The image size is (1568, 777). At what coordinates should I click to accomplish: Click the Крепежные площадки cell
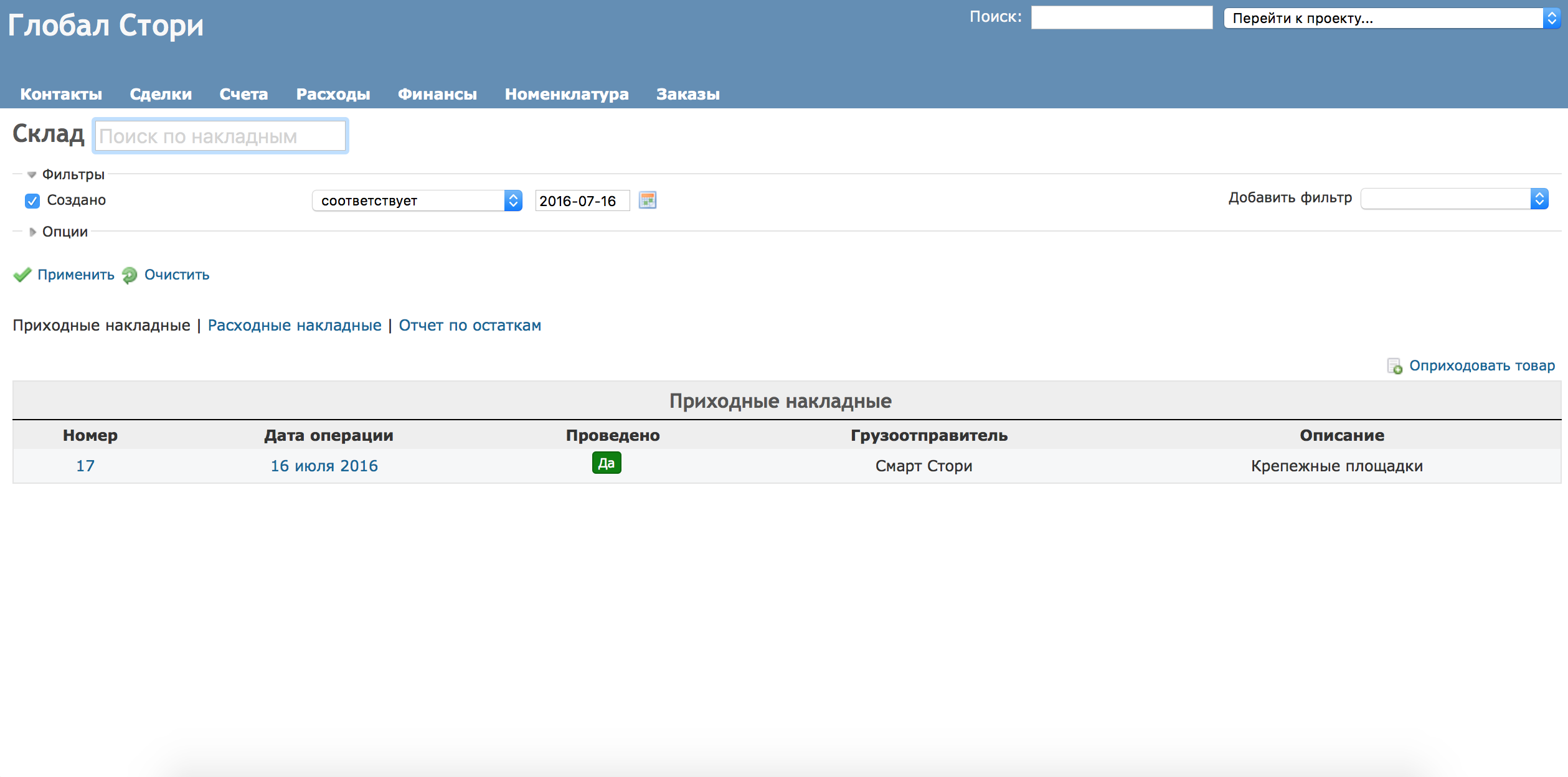pyautogui.click(x=1337, y=466)
